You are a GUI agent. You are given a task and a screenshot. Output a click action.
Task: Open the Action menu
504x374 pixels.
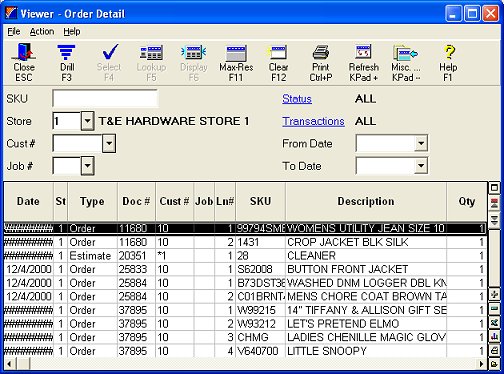[x=42, y=32]
